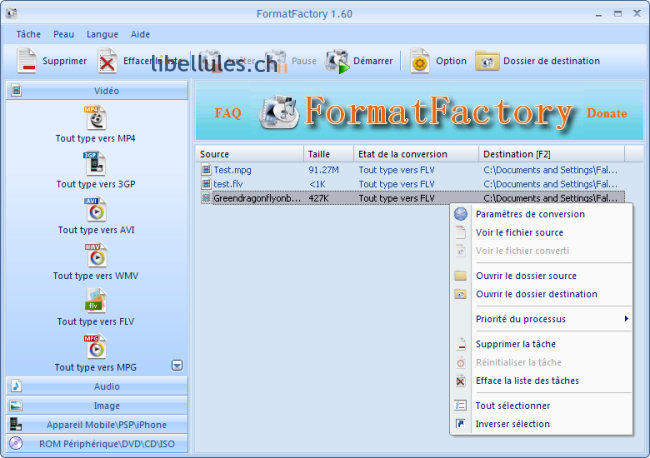The image size is (650, 458).
Task: Click the ROM Périphérique disc icon
Action: pyautogui.click(x=16, y=443)
